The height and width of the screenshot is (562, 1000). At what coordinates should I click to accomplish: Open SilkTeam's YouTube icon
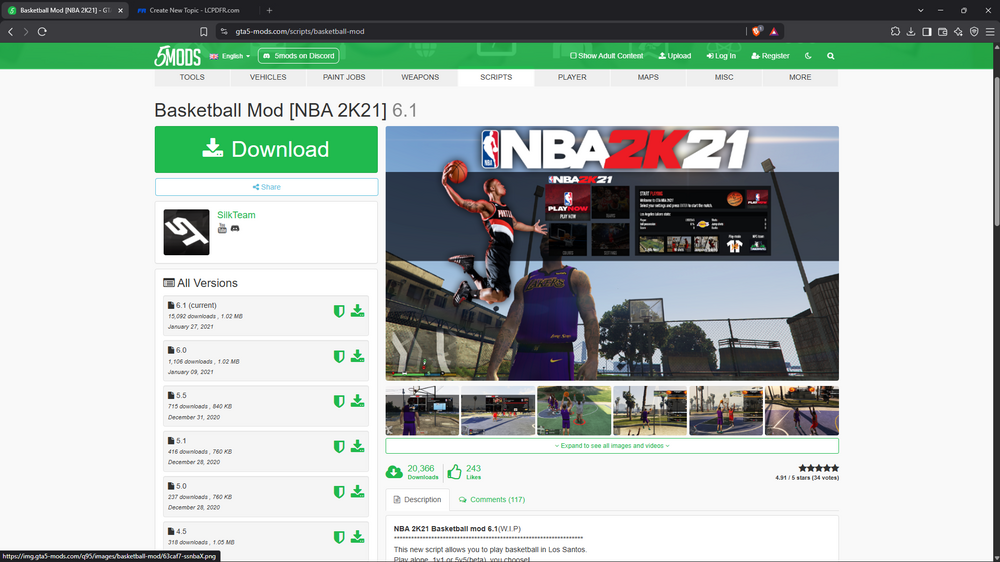tap(222, 228)
